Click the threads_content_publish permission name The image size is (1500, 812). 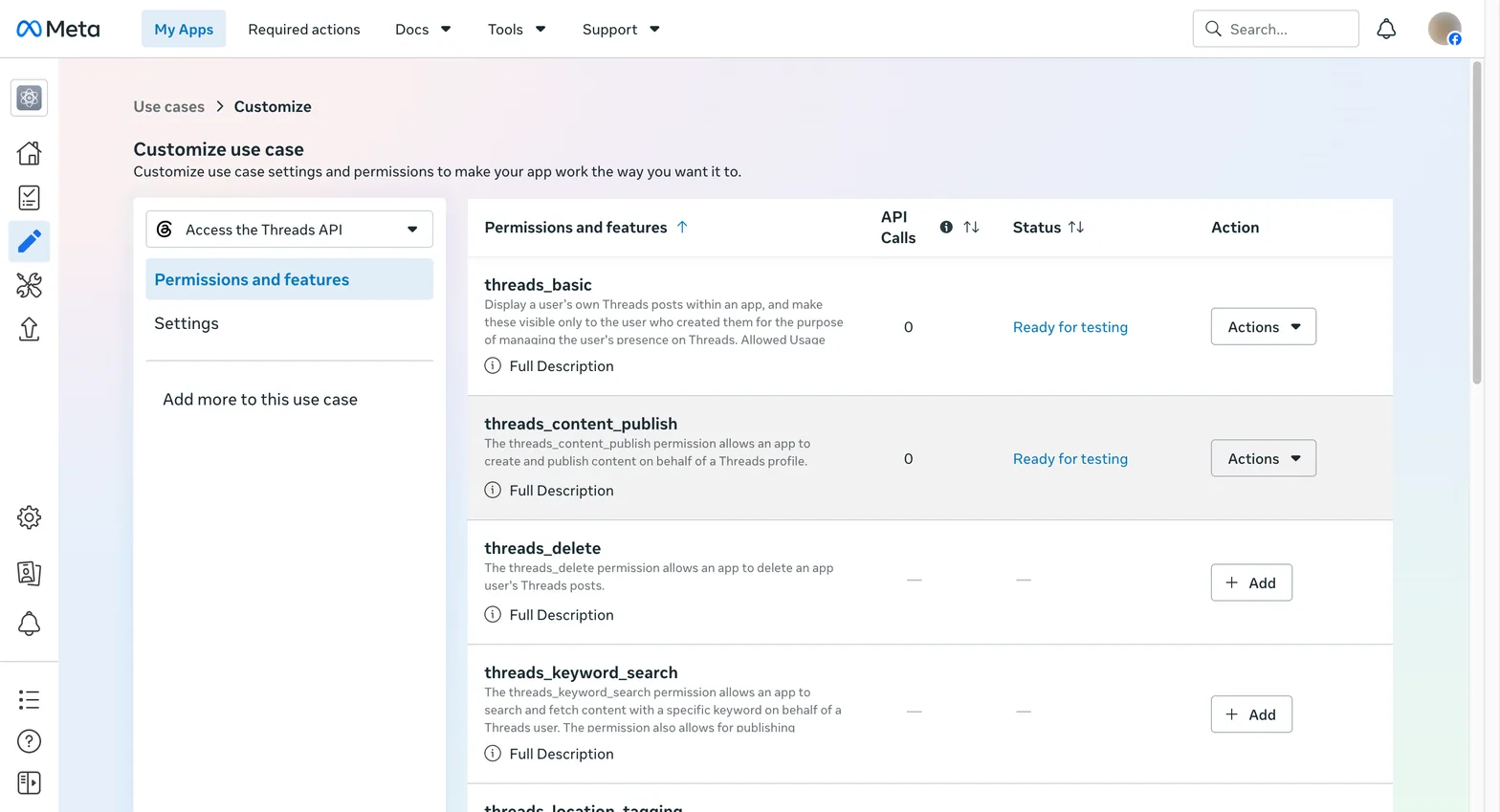click(x=581, y=423)
